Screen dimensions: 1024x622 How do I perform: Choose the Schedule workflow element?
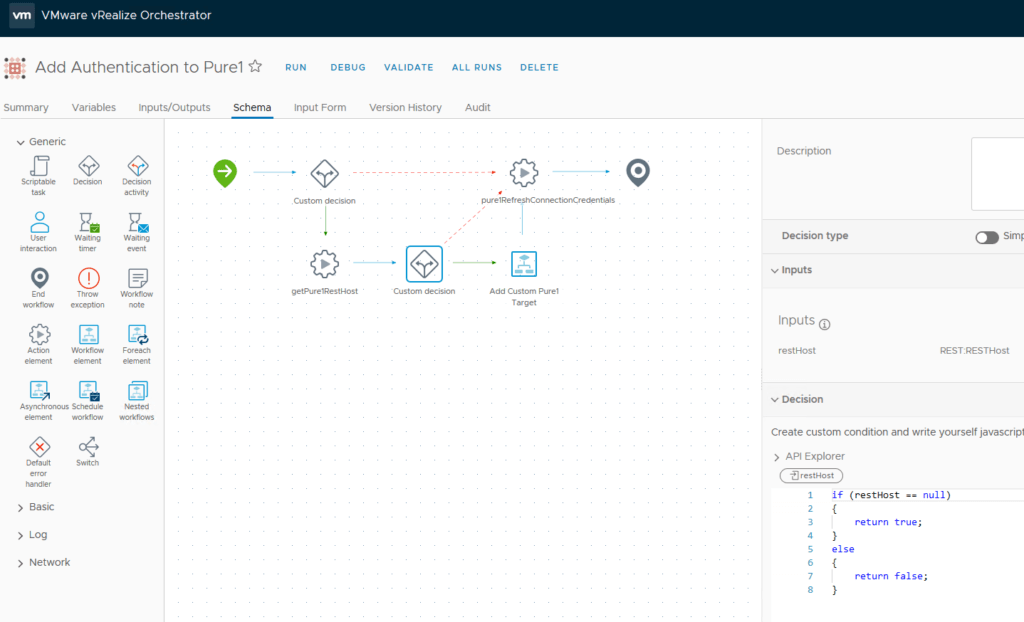point(88,391)
